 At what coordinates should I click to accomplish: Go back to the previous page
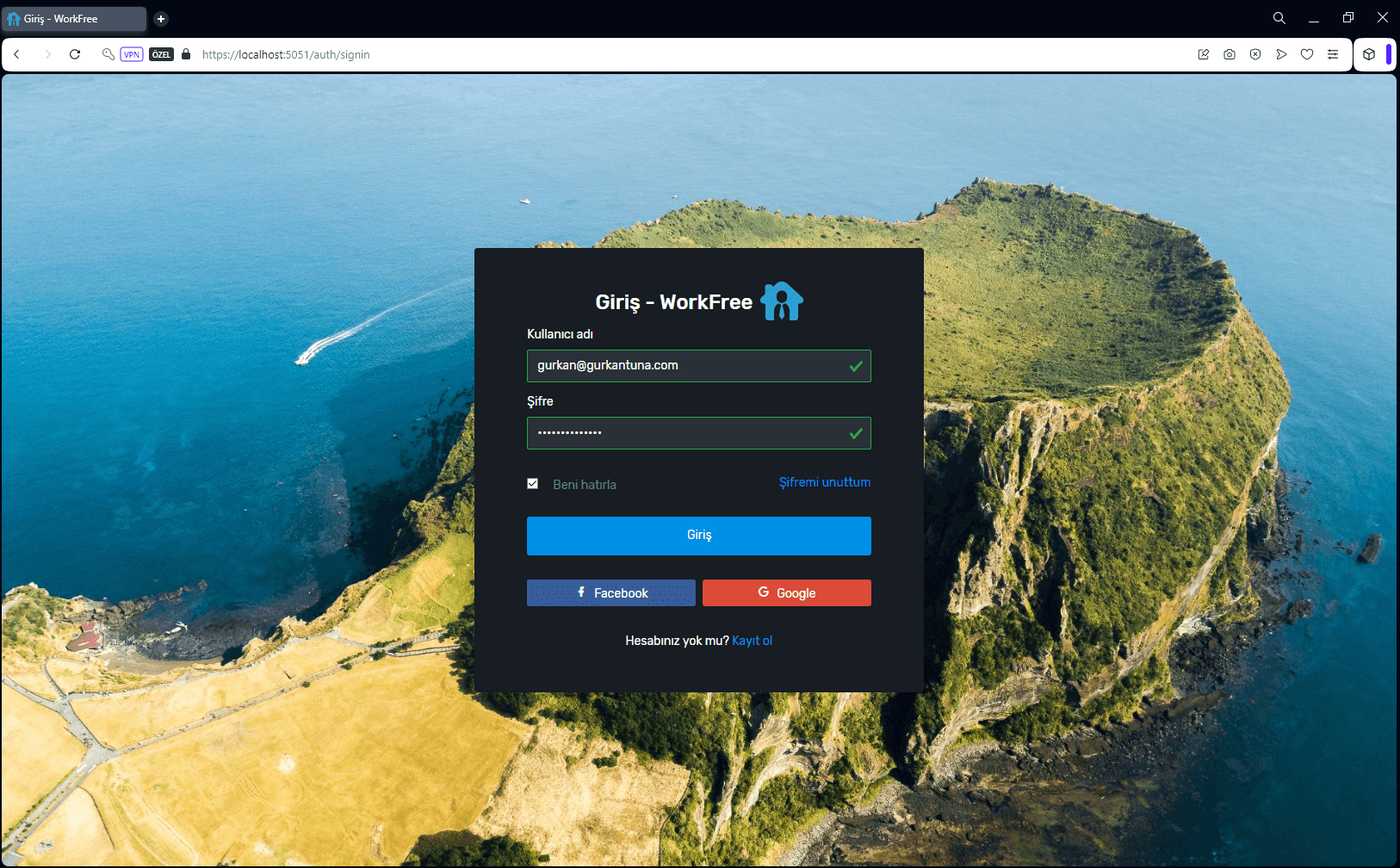point(16,54)
